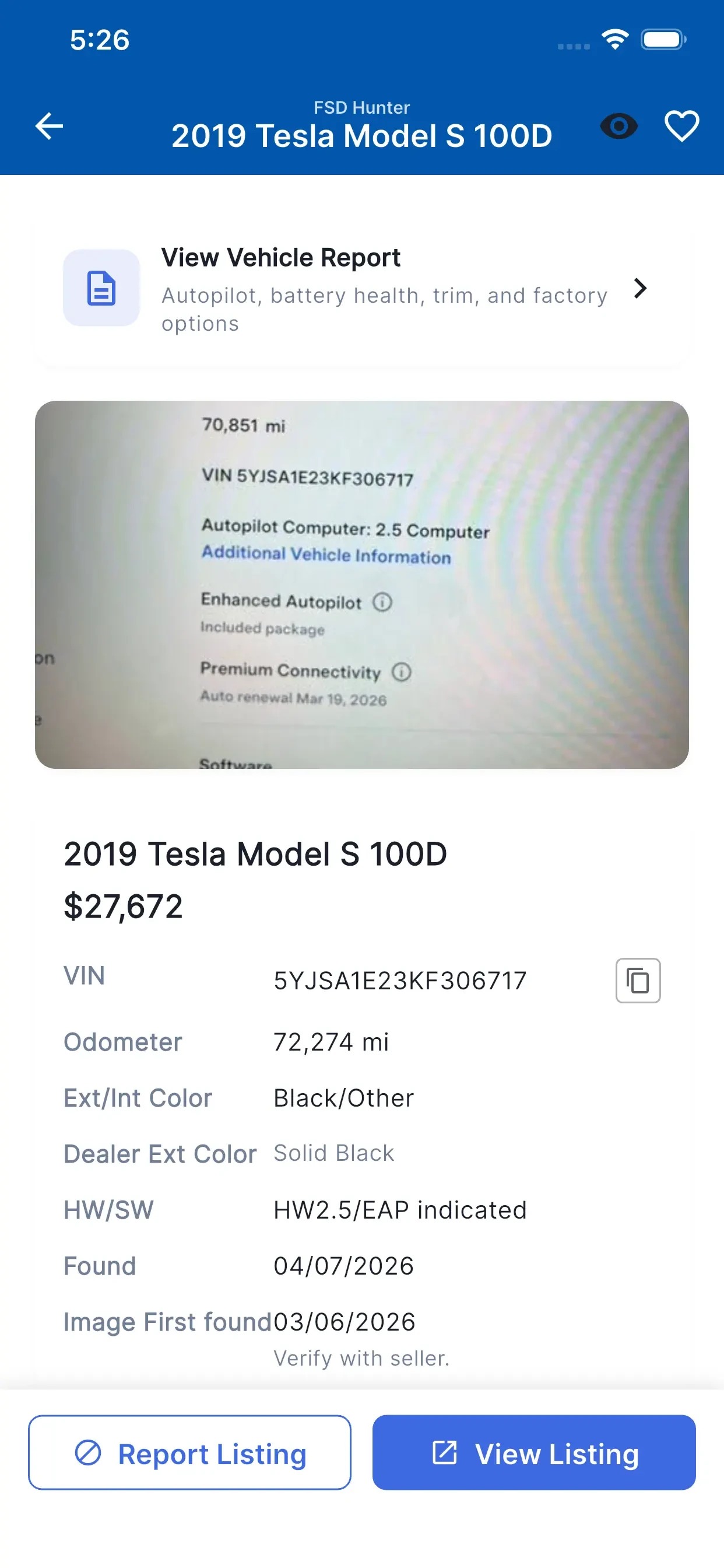Tap the 2019 Tesla Model S 100D header title
This screenshot has height=1568, width=724.
point(361,135)
